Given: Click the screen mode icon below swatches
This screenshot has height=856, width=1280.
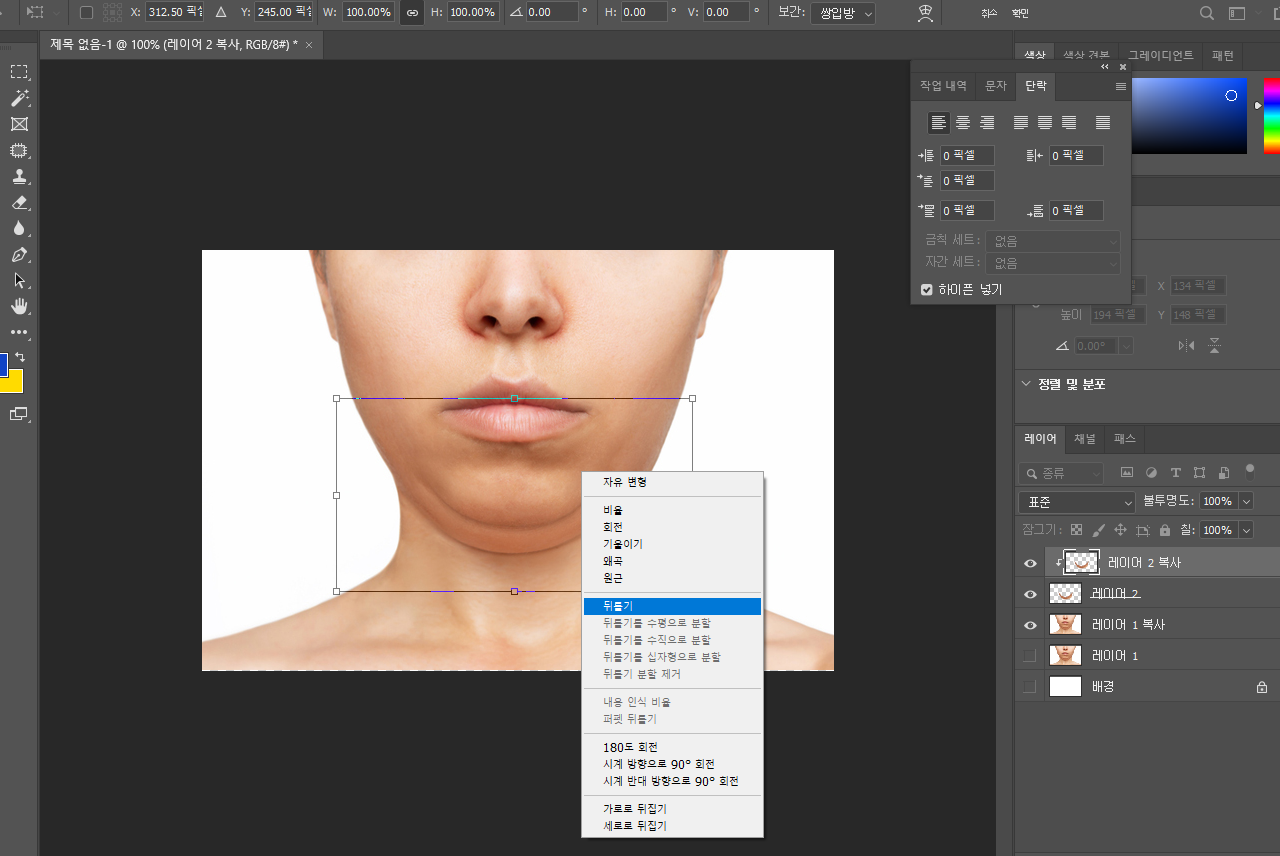Looking at the screenshot, I should click(19, 414).
